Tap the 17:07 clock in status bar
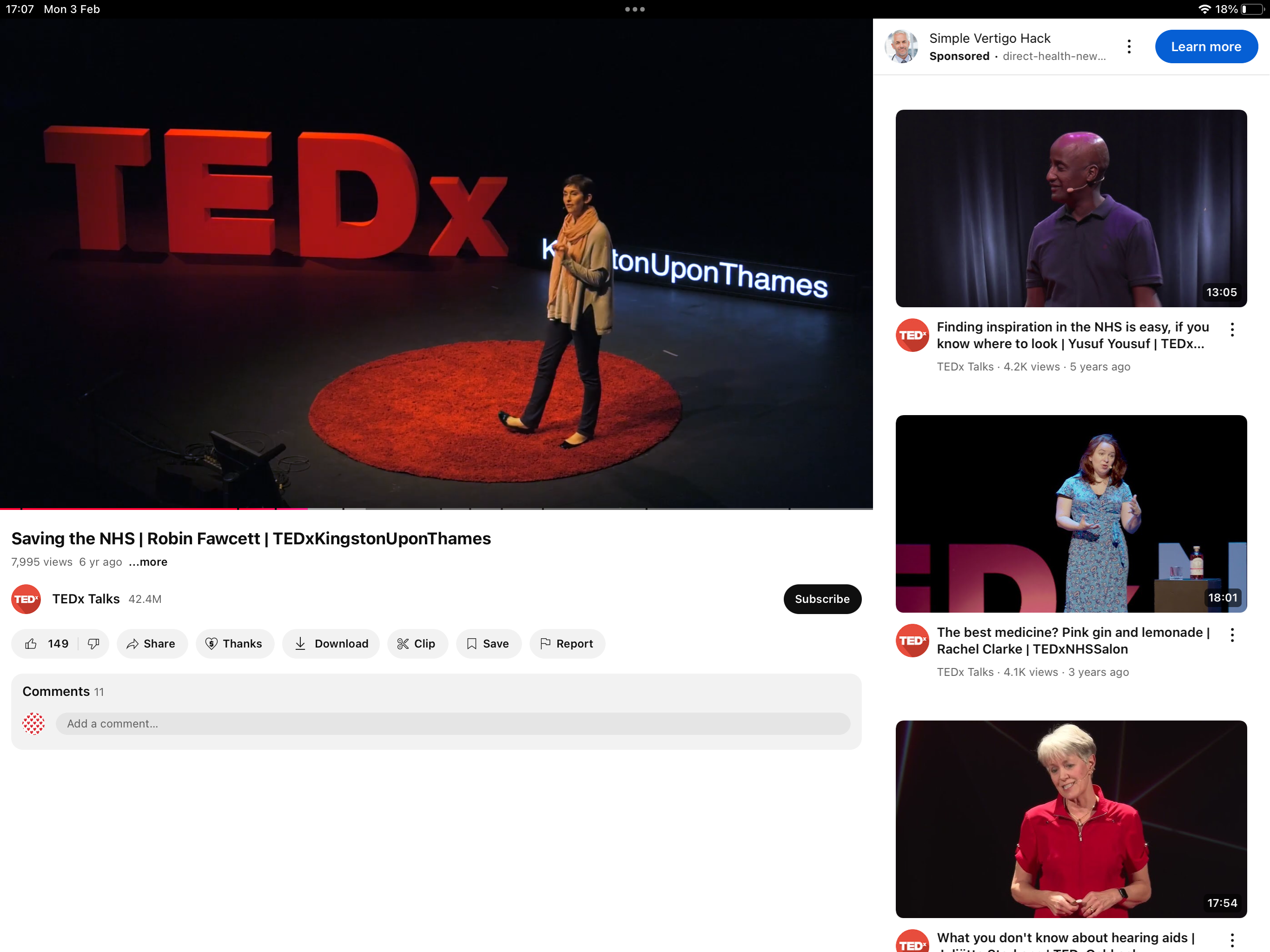This screenshot has height=952, width=1270. tap(20, 9)
